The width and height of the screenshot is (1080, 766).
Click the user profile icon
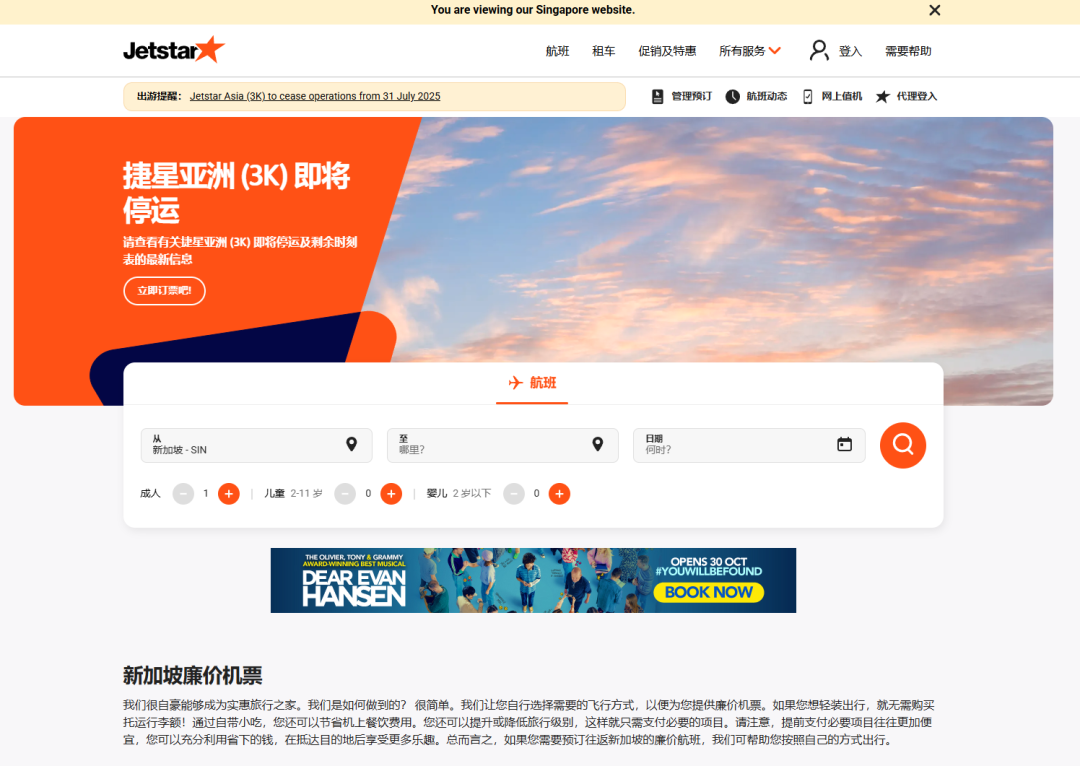(x=819, y=50)
